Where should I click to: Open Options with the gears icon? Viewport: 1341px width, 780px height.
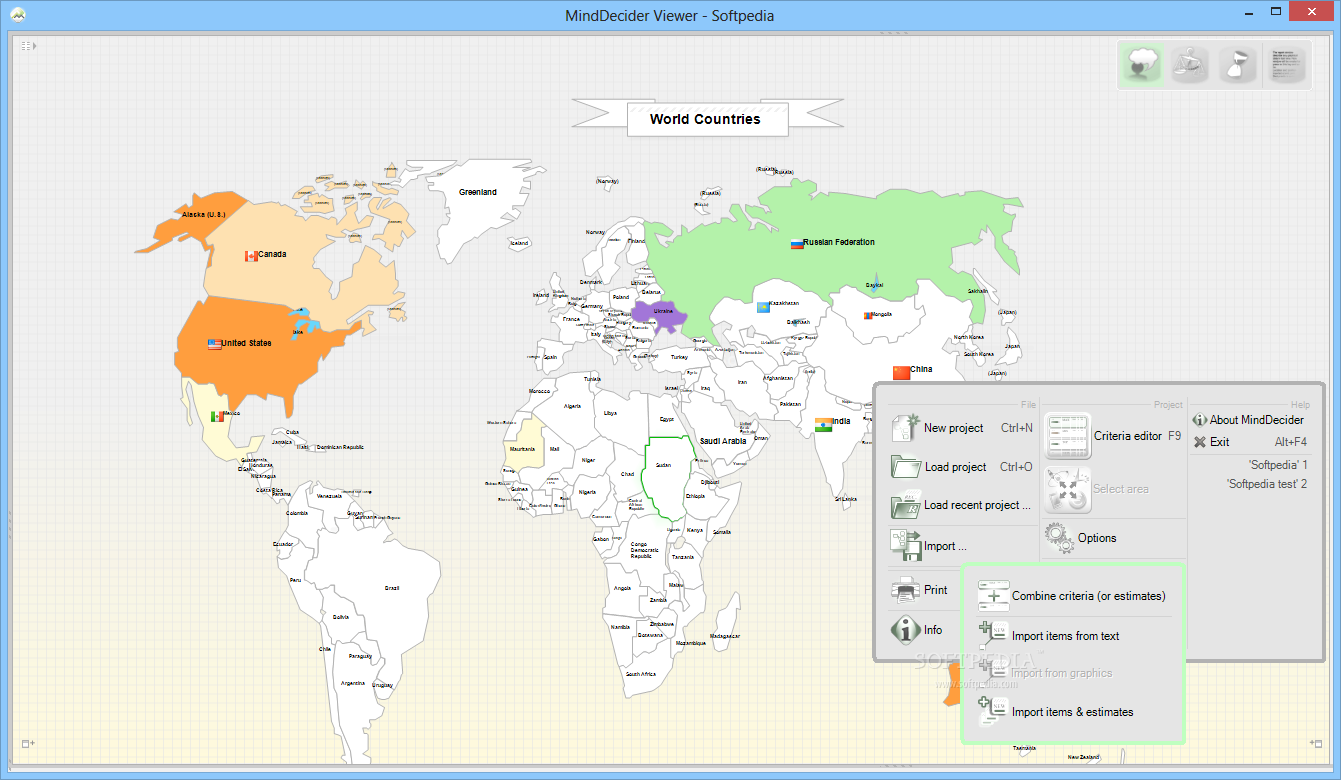pyautogui.click(x=1081, y=538)
